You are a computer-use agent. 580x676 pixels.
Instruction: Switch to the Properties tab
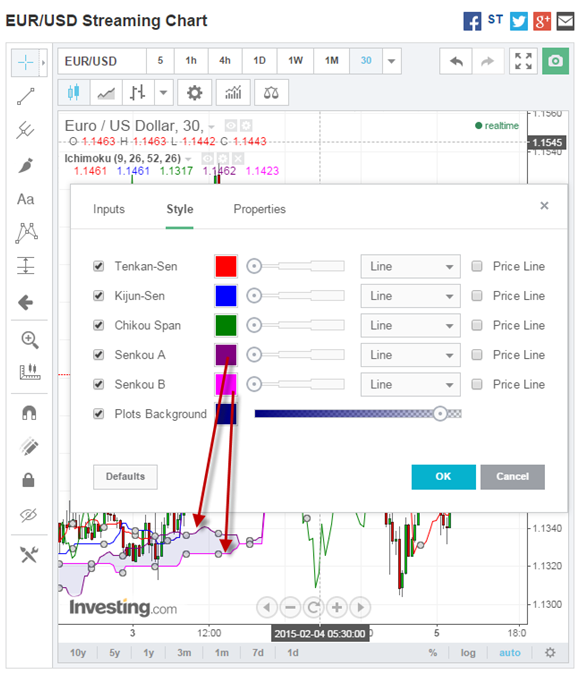pyautogui.click(x=260, y=209)
